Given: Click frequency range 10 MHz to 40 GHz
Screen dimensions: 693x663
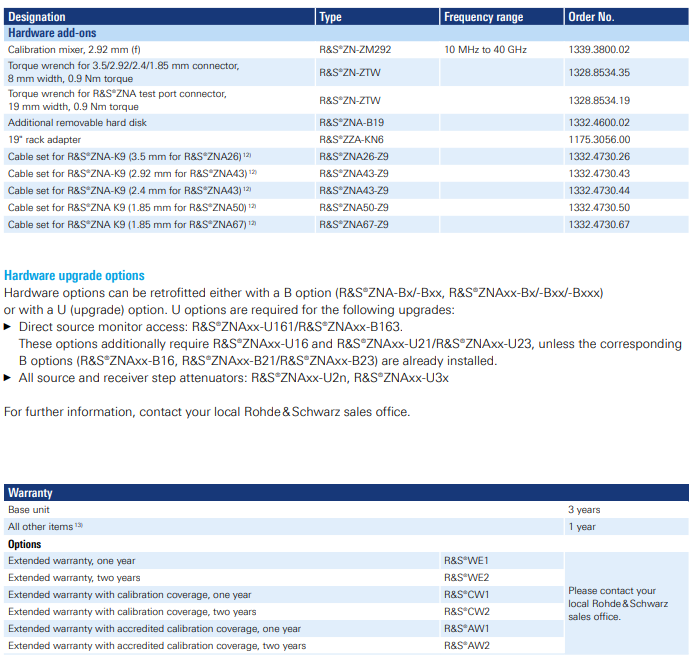Looking at the screenshot, I should pos(485,50).
